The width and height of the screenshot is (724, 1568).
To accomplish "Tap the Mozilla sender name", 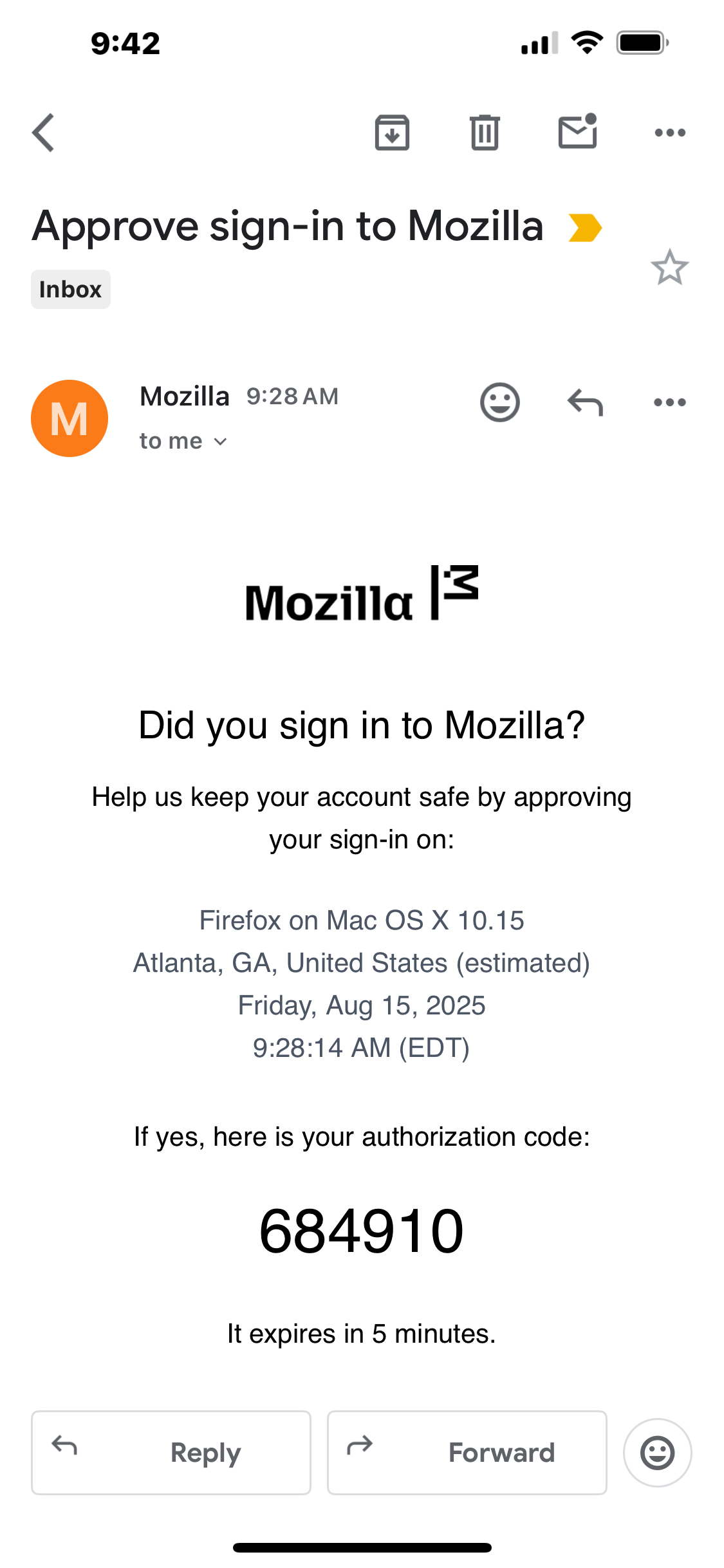I will tap(185, 397).
